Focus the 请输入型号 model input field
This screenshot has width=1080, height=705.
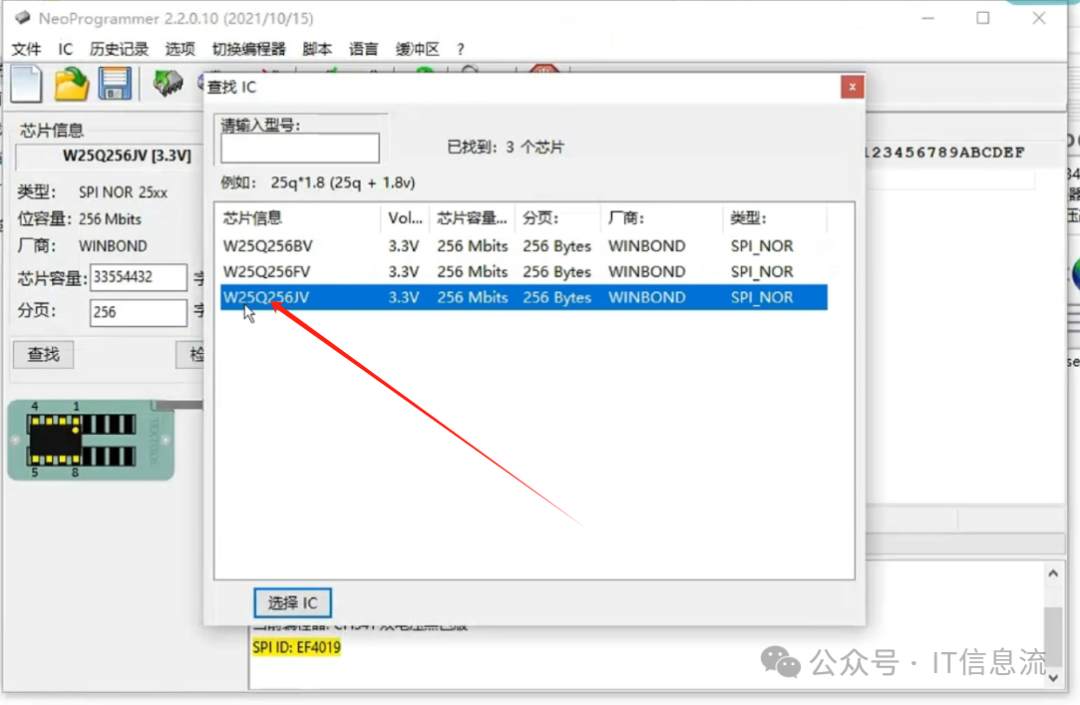[300, 148]
